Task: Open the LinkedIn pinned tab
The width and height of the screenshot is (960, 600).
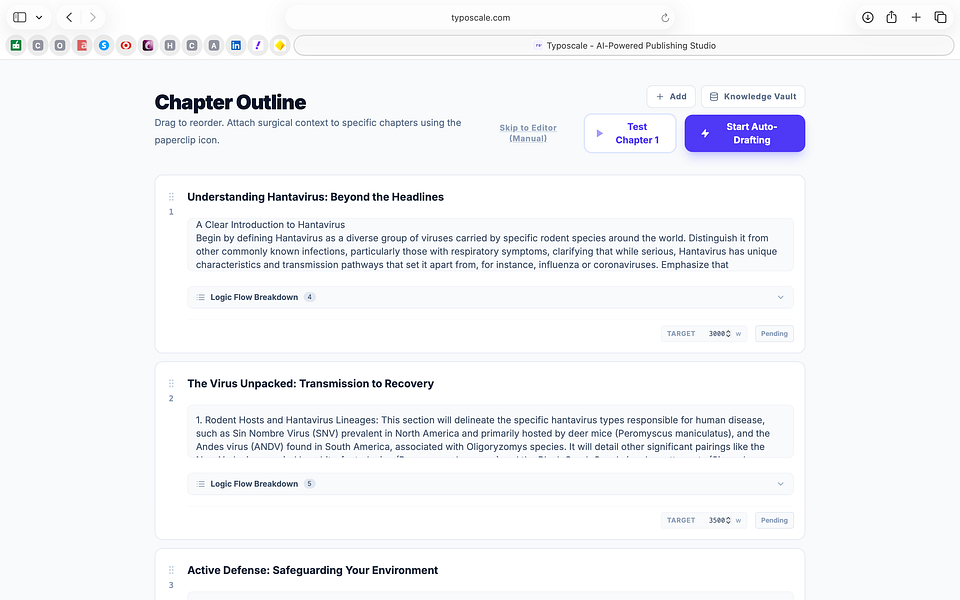Action: click(x=236, y=45)
